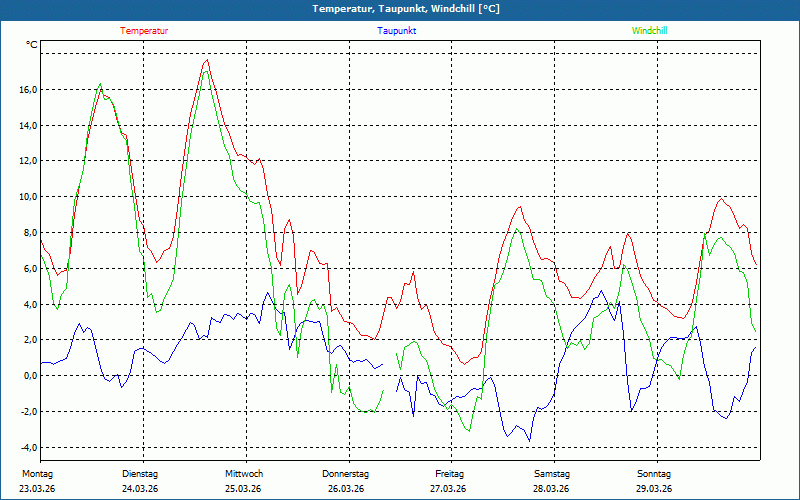Click the -4,0 y-axis value
The height and width of the screenshot is (500, 800).
[x=27, y=448]
